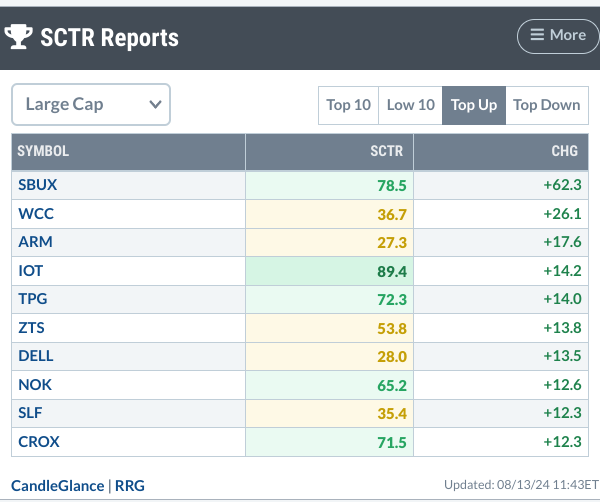Click IOT SCTR value 89.4
This screenshot has height=502, width=600.
click(x=392, y=272)
